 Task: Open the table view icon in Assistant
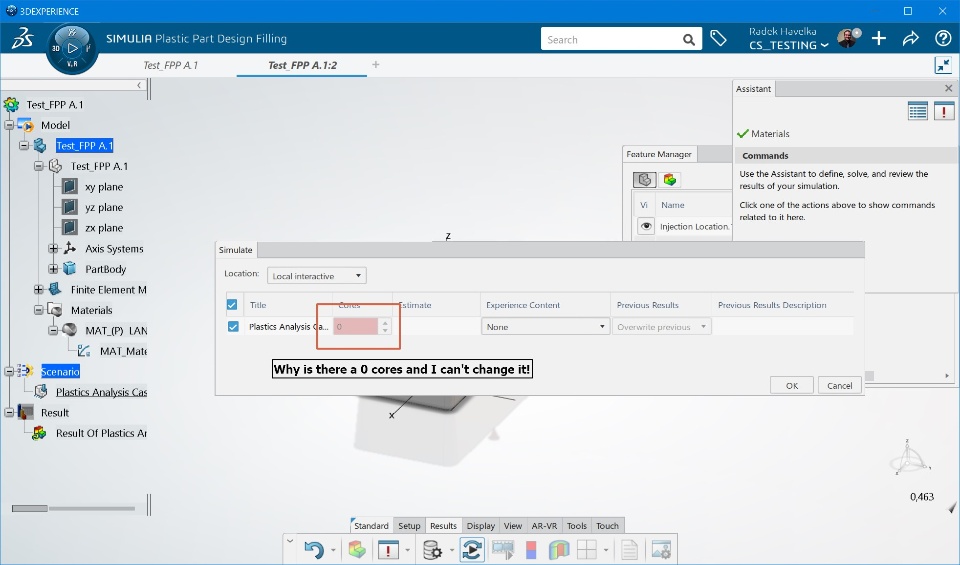click(918, 111)
